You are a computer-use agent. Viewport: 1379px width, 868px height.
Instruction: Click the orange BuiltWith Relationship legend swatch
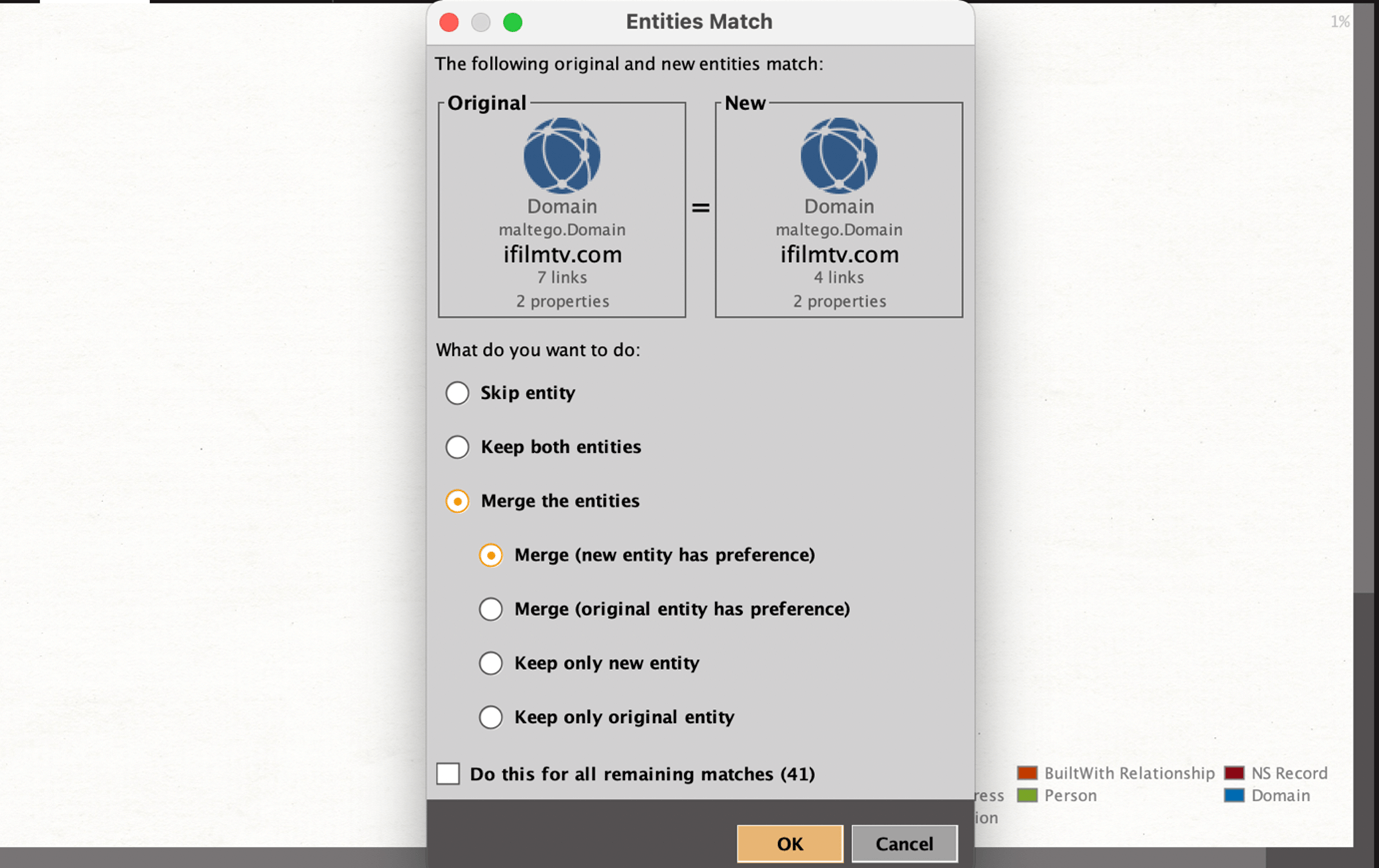pos(1027,773)
